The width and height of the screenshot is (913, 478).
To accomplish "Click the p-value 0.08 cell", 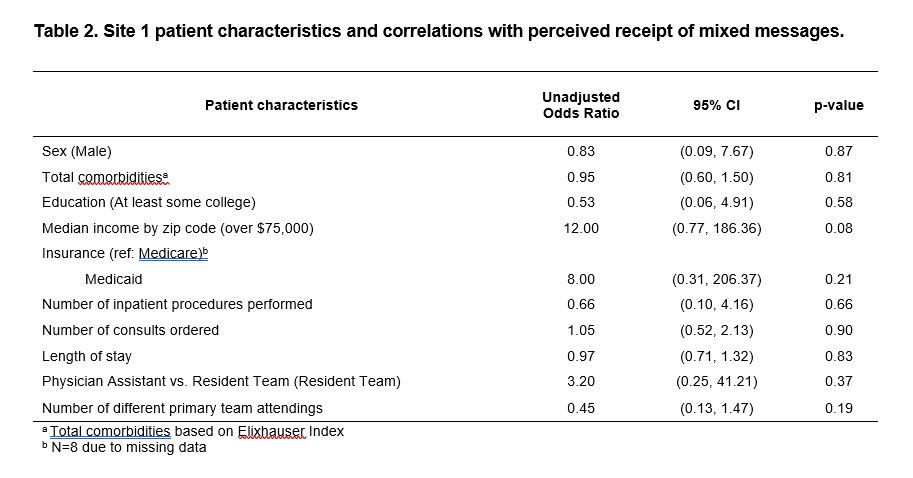I will point(838,228).
